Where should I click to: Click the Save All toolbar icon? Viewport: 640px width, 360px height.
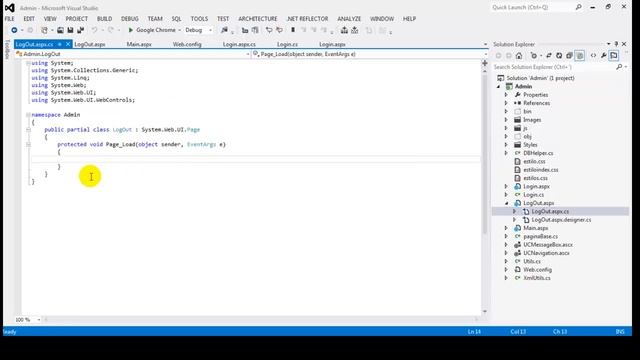pos(80,30)
